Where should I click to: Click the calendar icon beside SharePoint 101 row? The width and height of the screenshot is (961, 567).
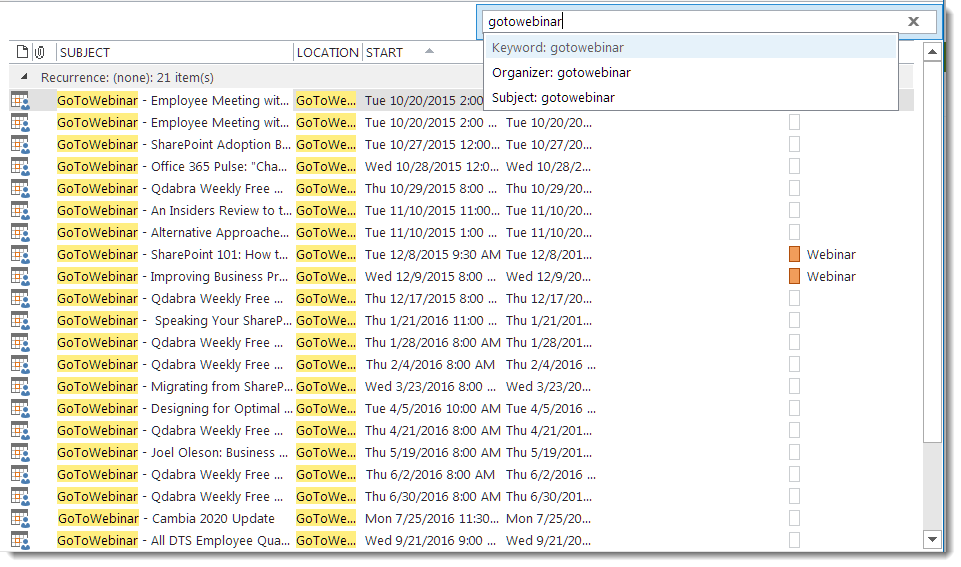[x=20, y=255]
